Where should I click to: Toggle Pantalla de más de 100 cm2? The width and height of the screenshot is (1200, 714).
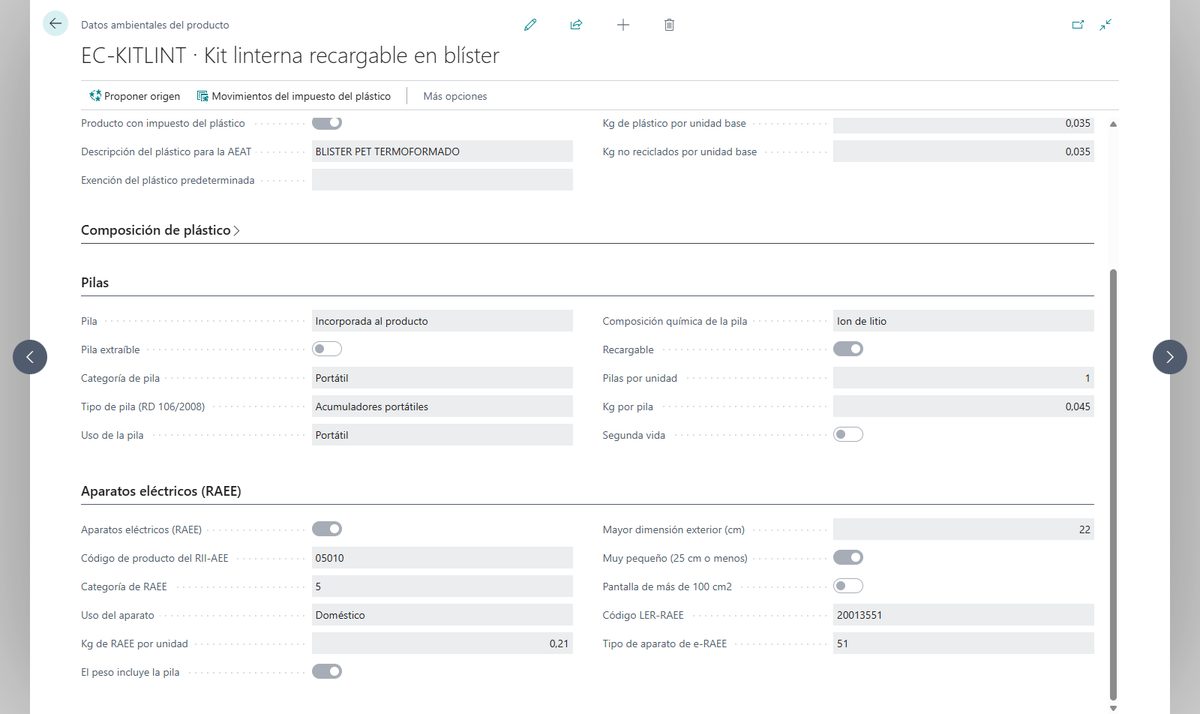[848, 585]
